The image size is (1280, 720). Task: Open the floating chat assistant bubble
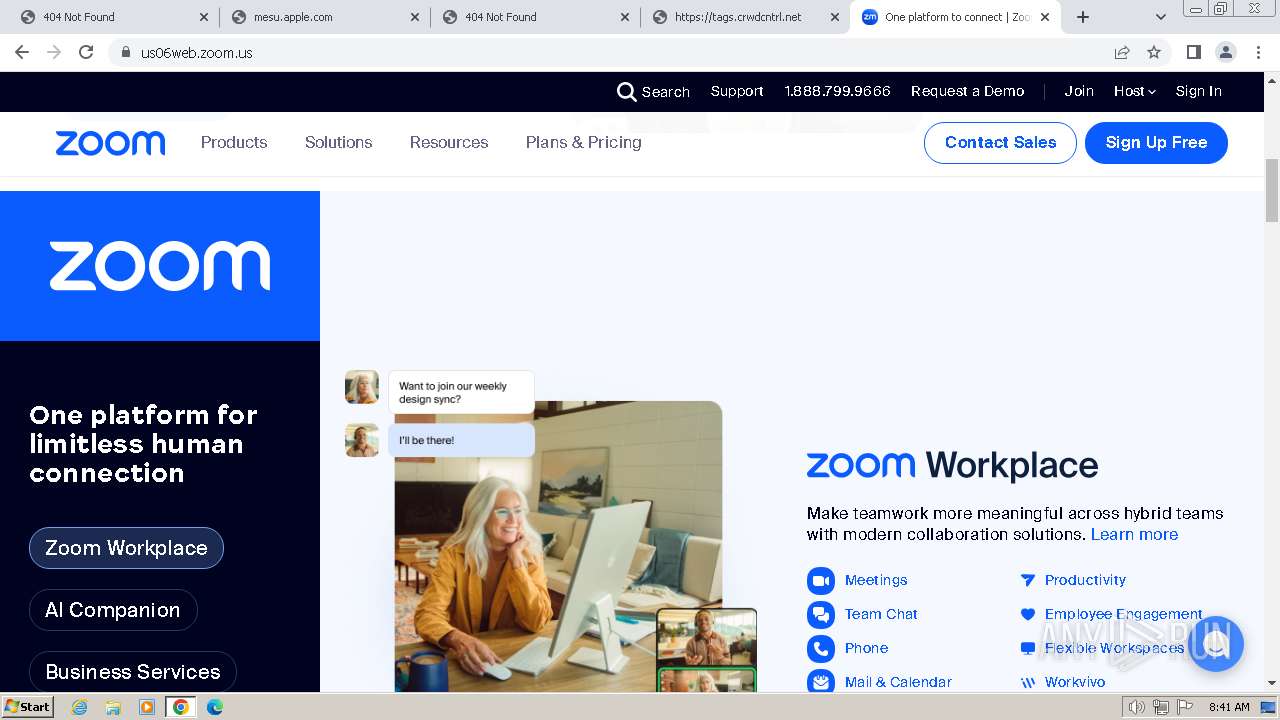point(1215,644)
